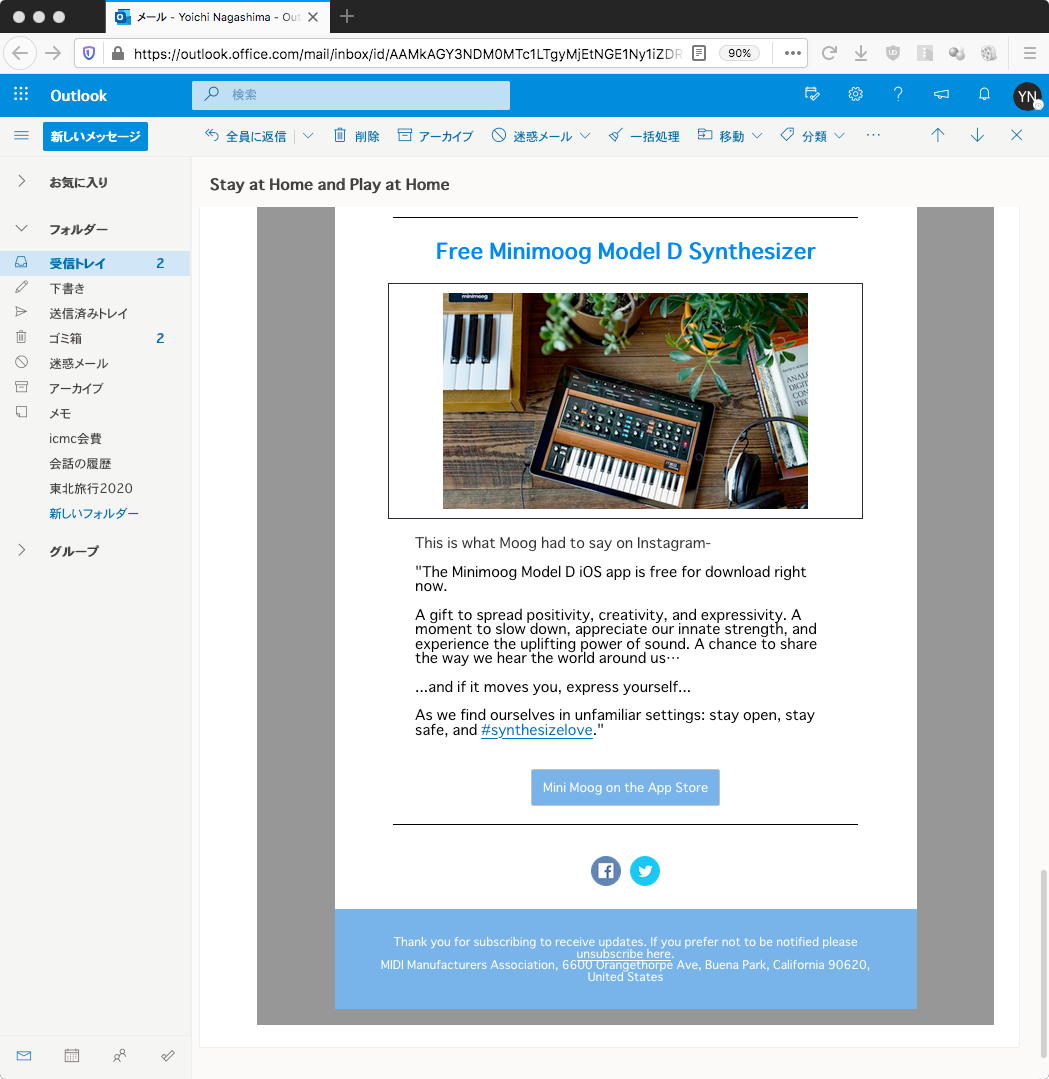The image size is (1049, 1079).
Task: Open the Facebook icon in email
Action: click(x=606, y=871)
